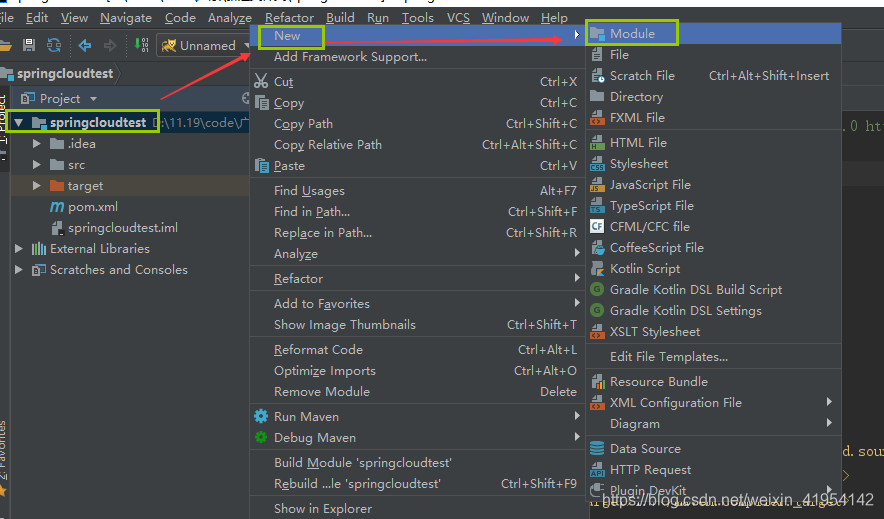The height and width of the screenshot is (519, 884).
Task: Open the Tools menu
Action: click(418, 18)
